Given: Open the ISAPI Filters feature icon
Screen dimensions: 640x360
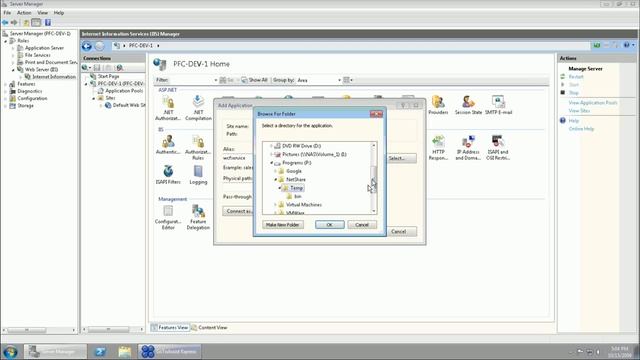Looking at the screenshot, I should point(168,175).
